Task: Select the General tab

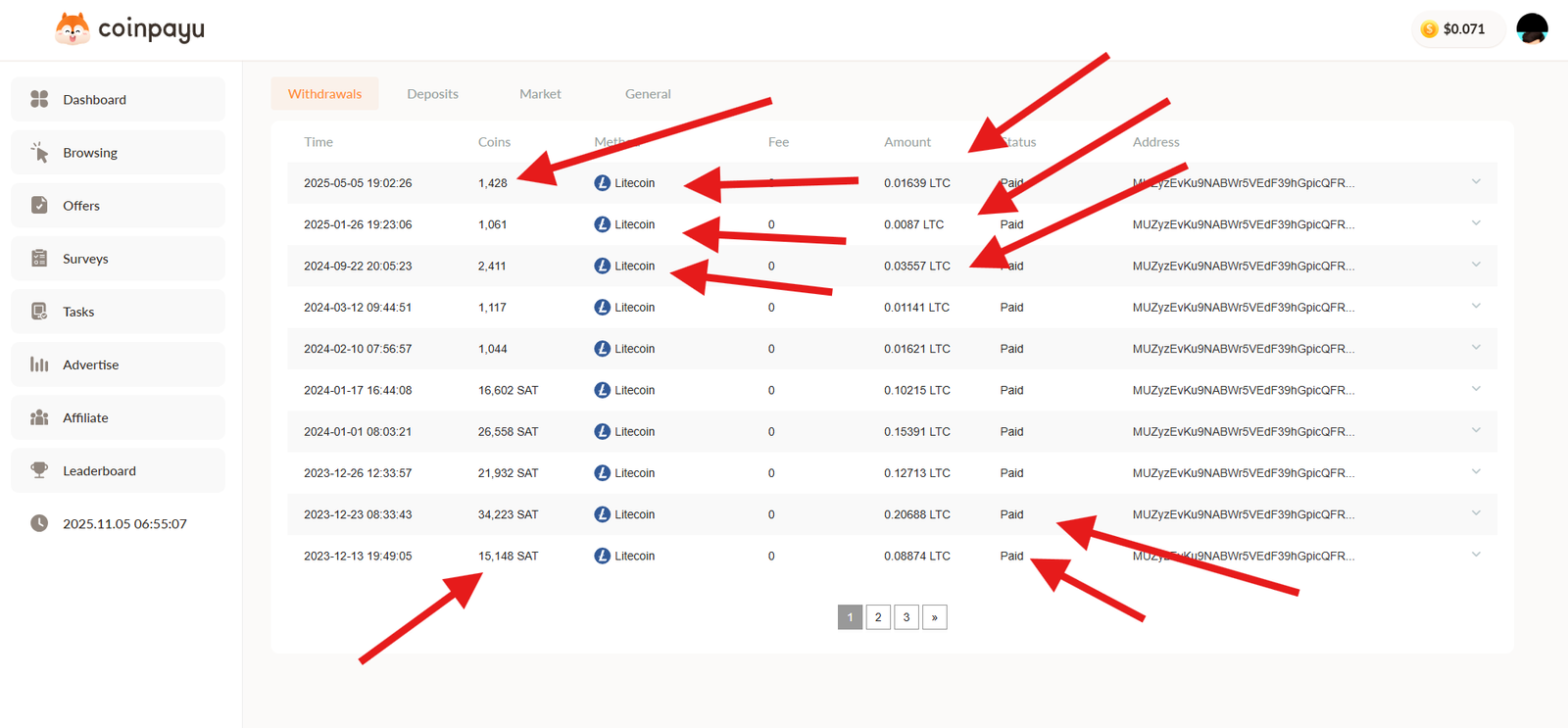Action: coord(648,94)
